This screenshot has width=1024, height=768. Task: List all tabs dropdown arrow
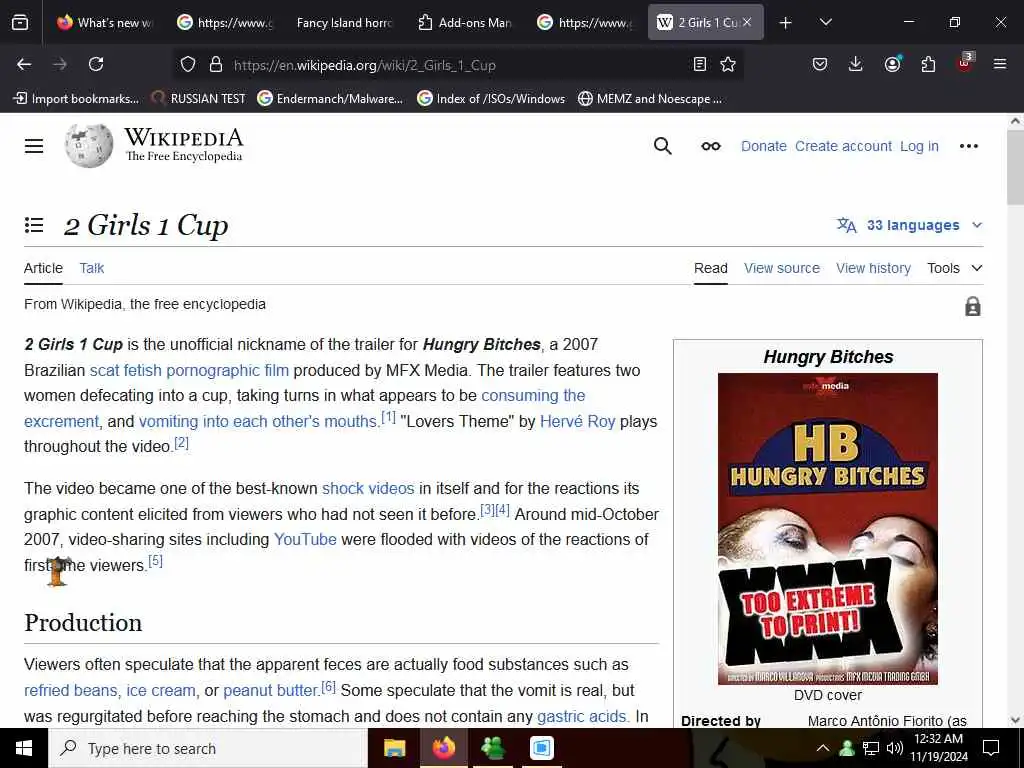(x=825, y=22)
